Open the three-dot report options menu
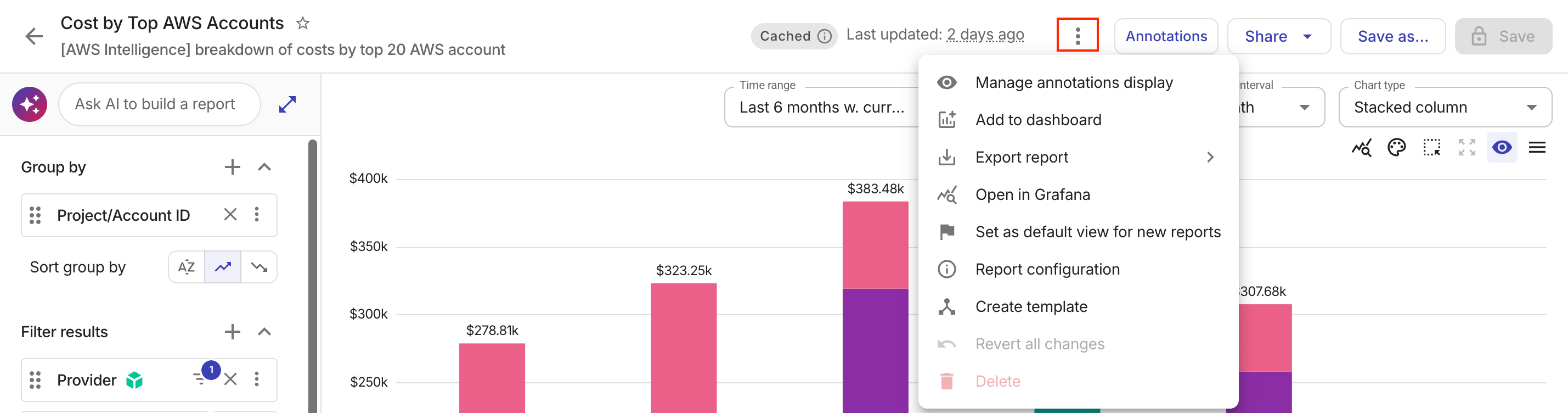1568x413 pixels. (1078, 35)
